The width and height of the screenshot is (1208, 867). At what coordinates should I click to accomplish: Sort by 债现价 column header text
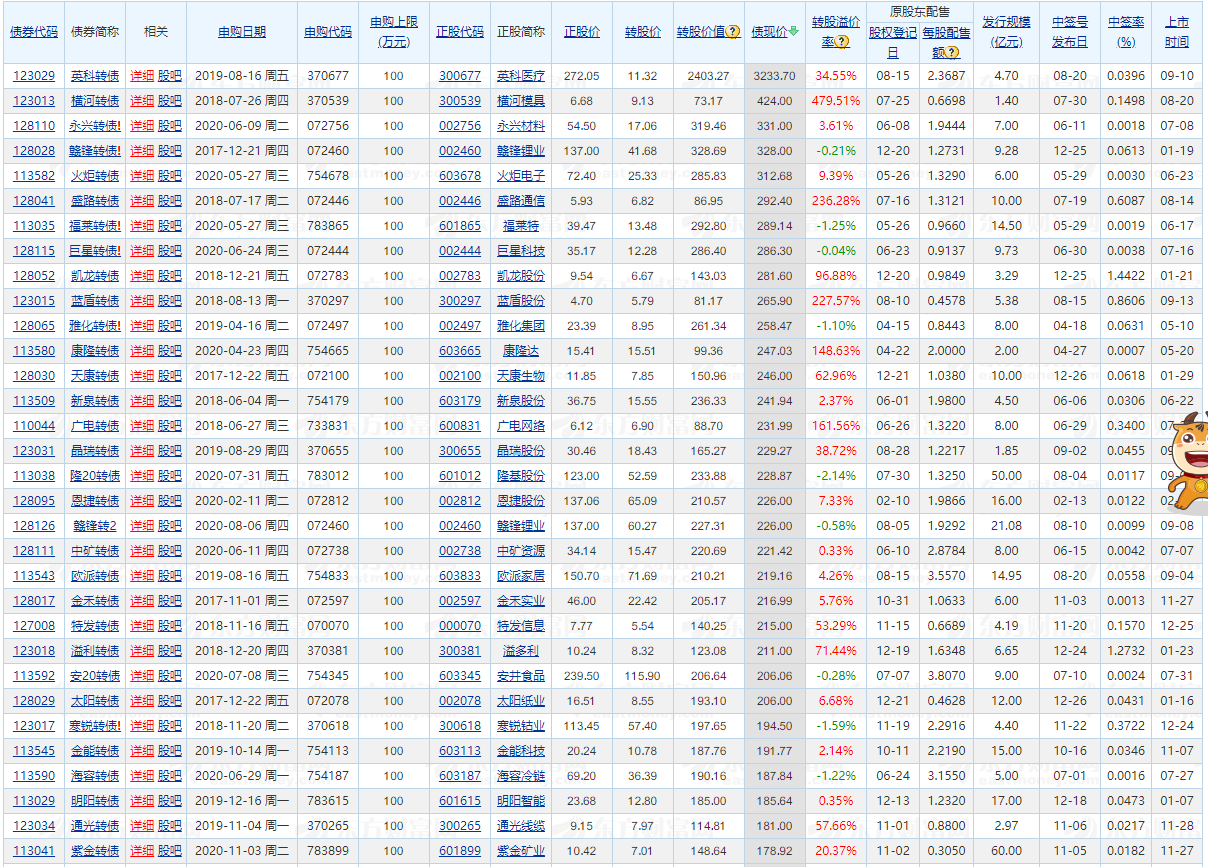pos(769,32)
